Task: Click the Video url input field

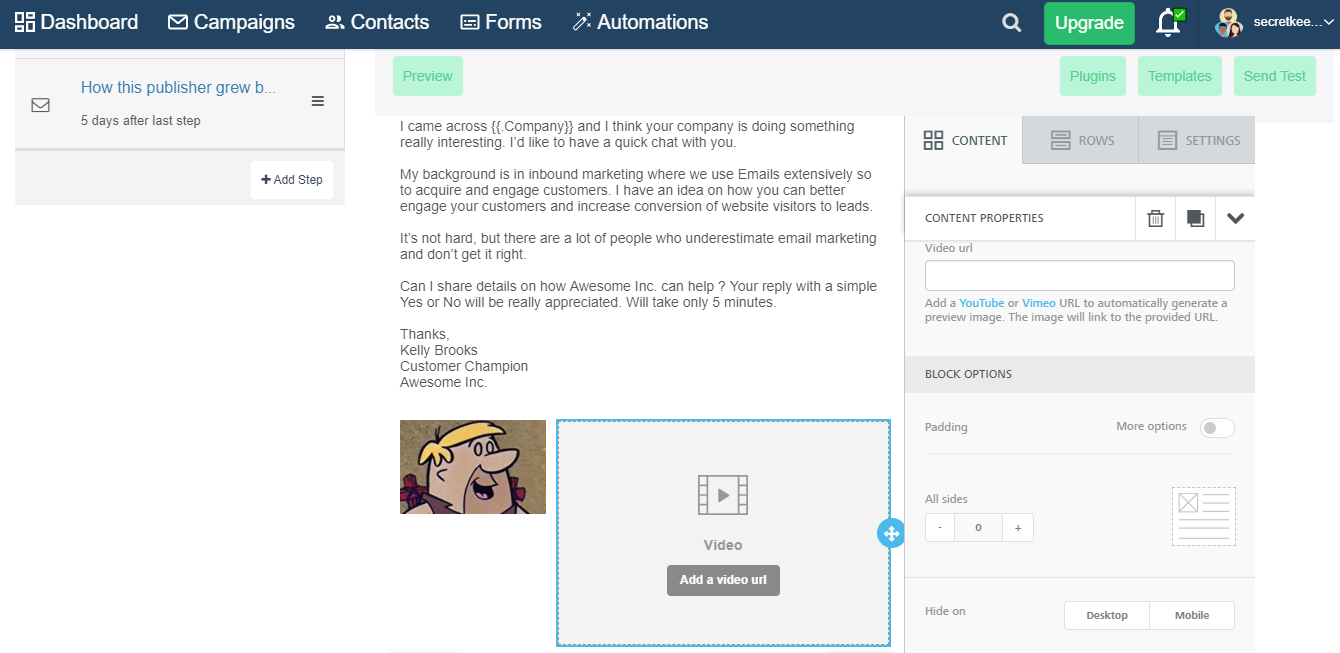Action: (x=1080, y=276)
